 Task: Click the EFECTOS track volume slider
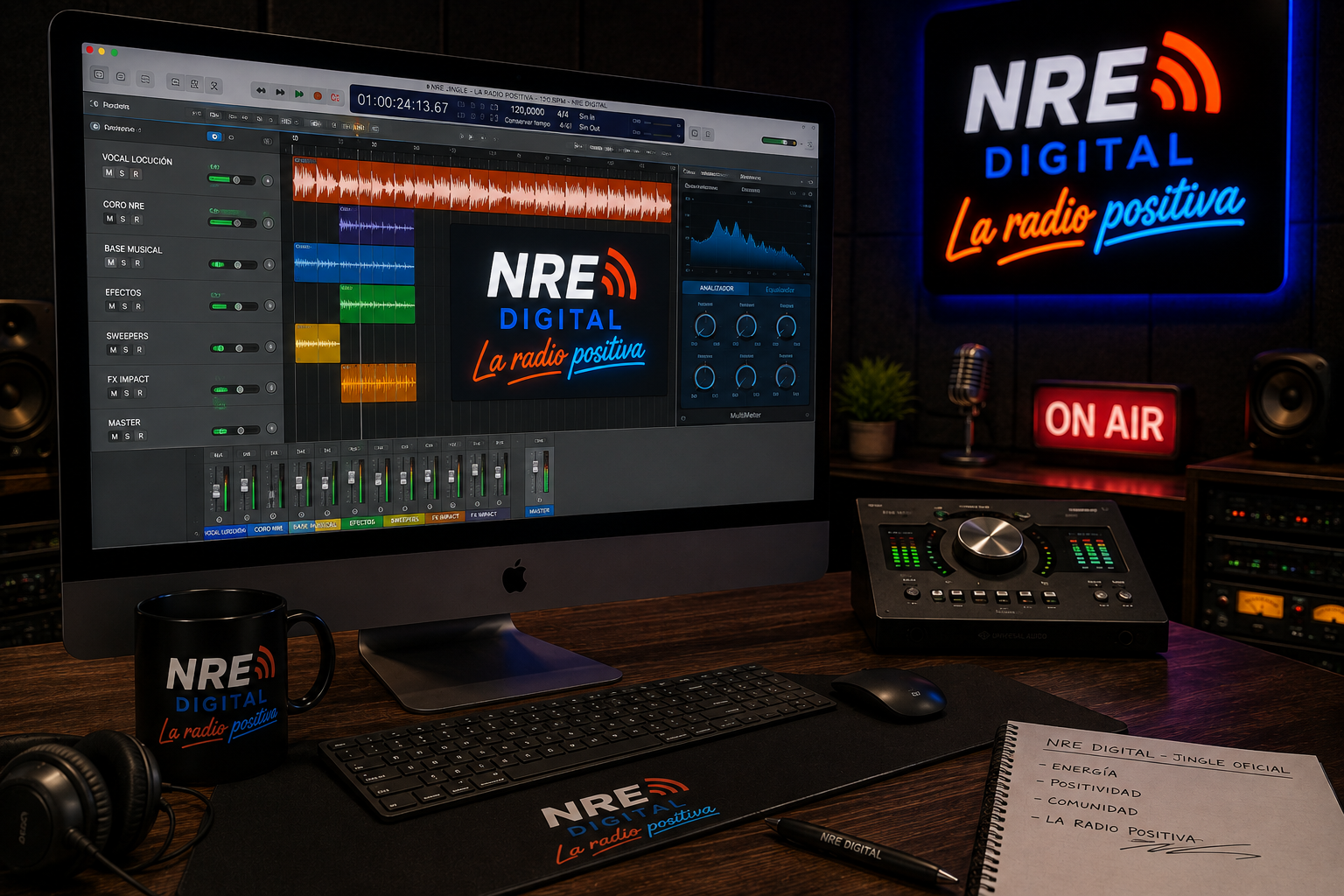coord(234,306)
